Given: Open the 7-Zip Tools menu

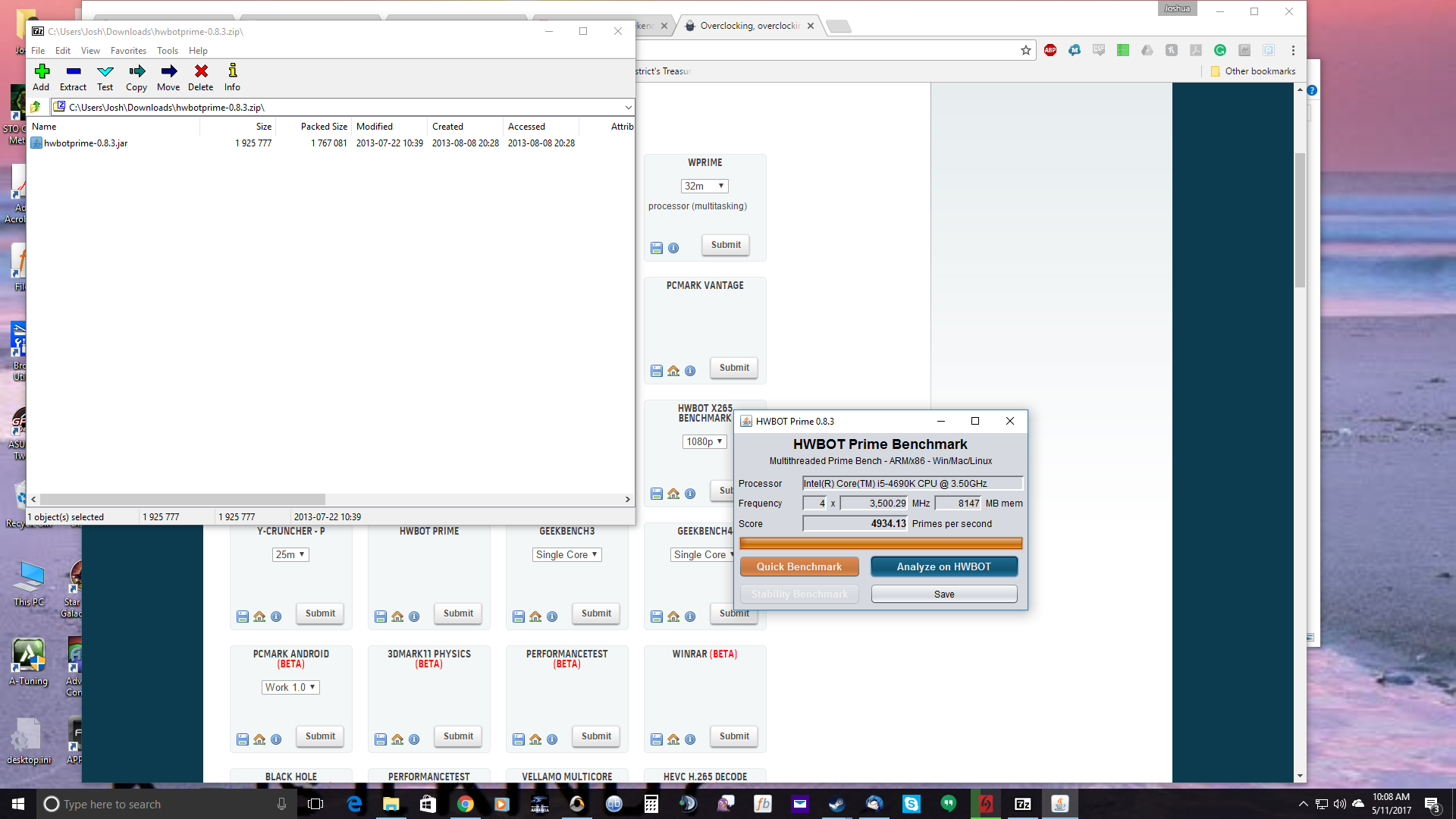Looking at the screenshot, I should coord(168,51).
